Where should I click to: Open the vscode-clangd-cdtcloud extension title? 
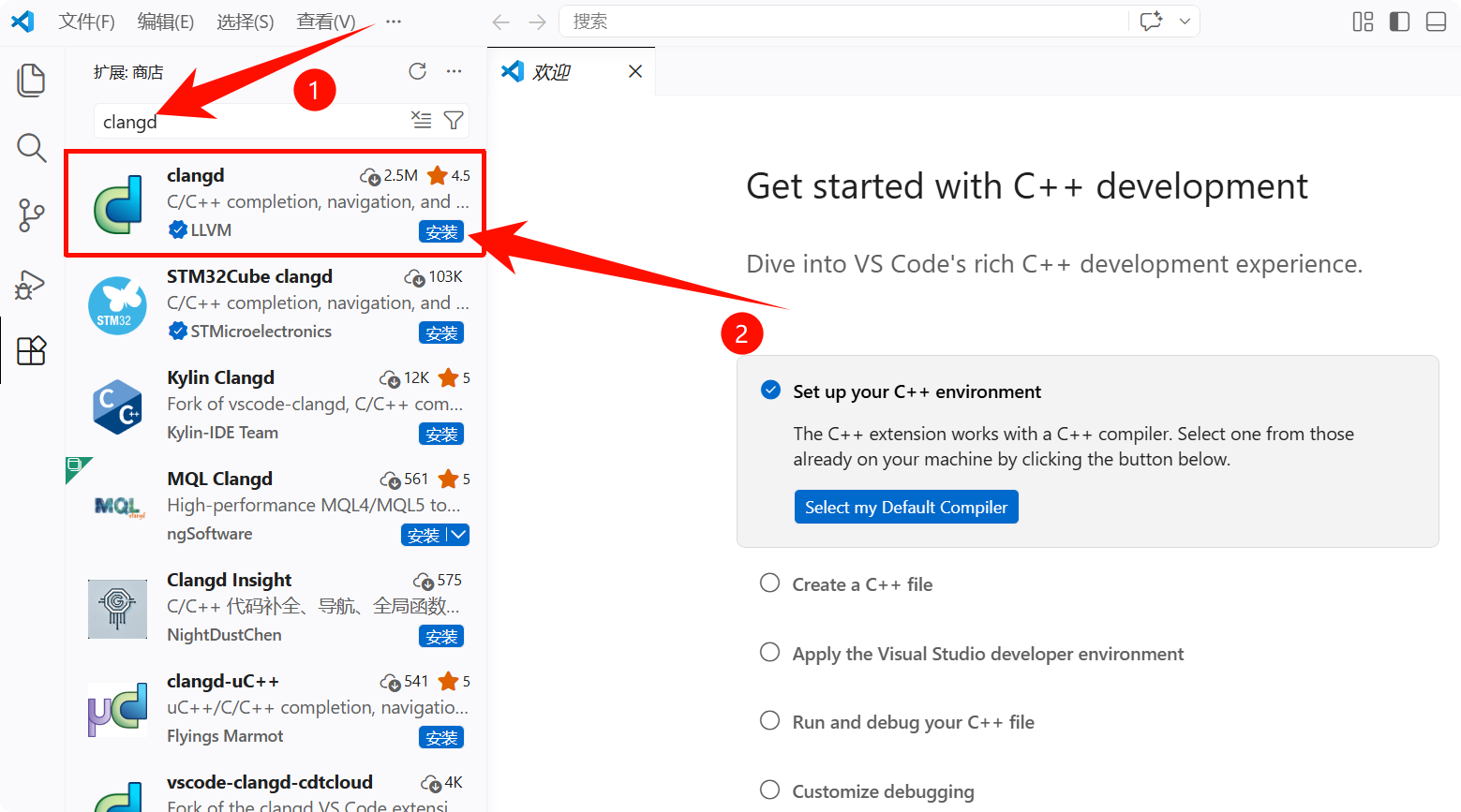[270, 782]
